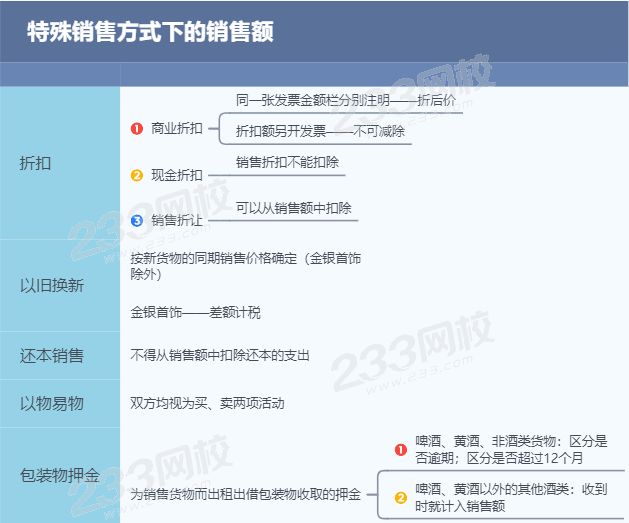
Task: Select the 现金折扣 node
Action: [x=177, y=175]
